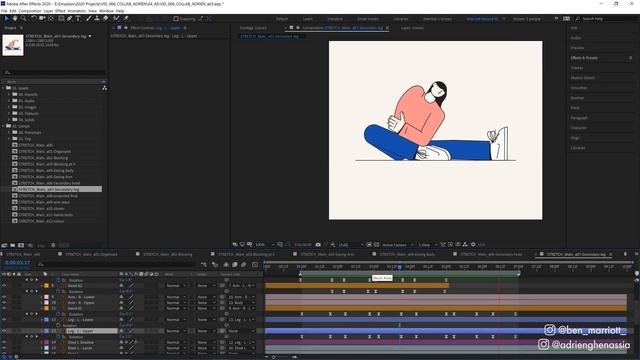Open the resolution (Full) dropdown
This screenshot has height=360, width=640.
[x=350, y=244]
